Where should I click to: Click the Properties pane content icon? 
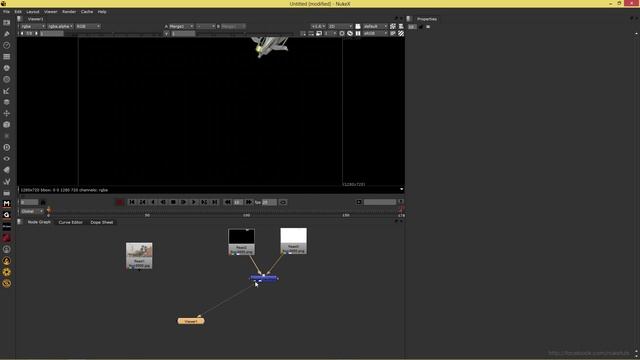(409, 19)
